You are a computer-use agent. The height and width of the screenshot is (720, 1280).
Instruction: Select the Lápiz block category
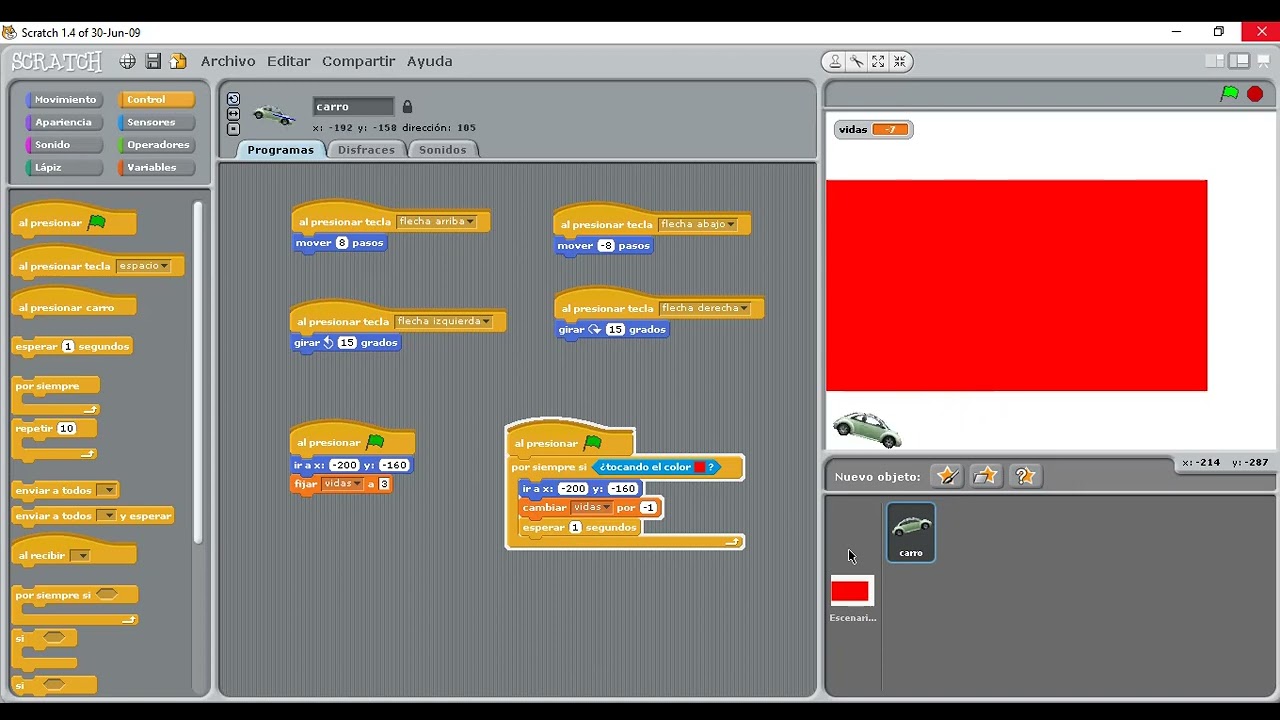point(65,168)
